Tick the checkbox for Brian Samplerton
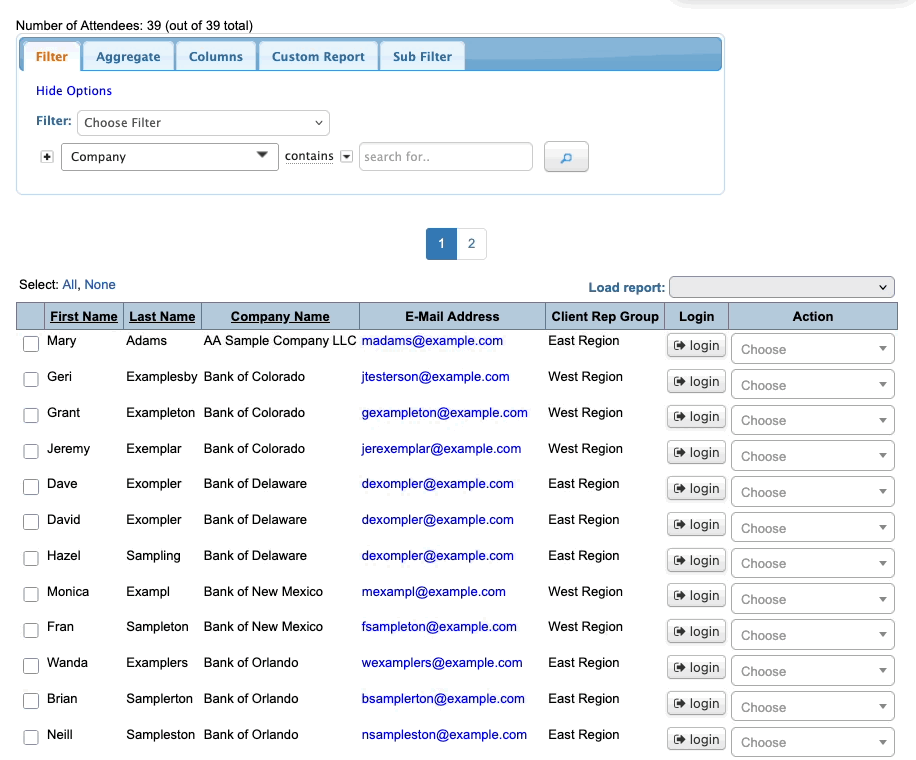Image resolution: width=916 pixels, height=760 pixels. point(31,702)
